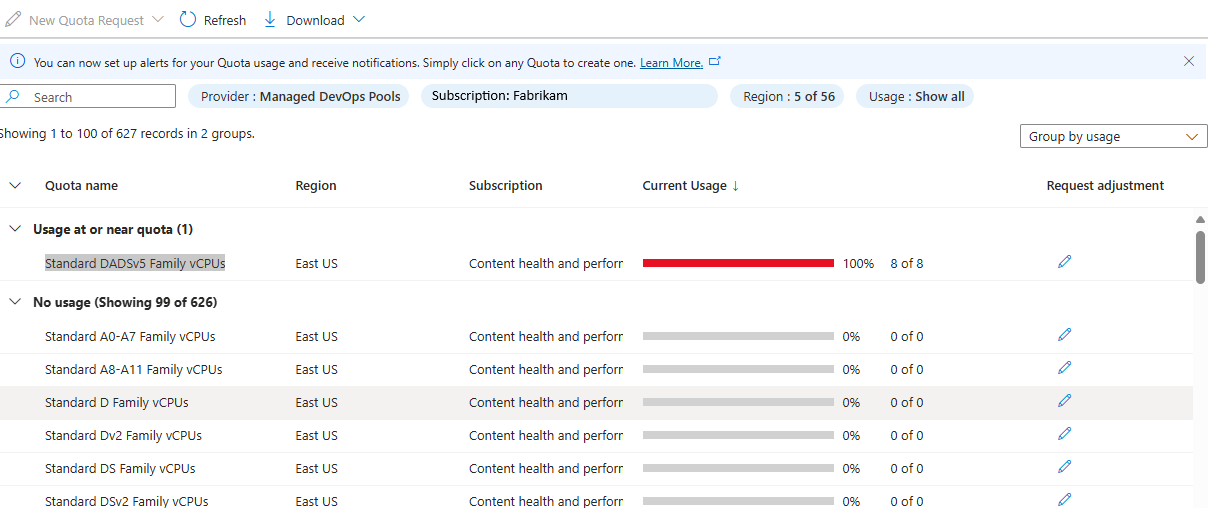The width and height of the screenshot is (1212, 508).
Task: Edit quota for Standard D Family vCPUs
Action: click(x=1064, y=401)
